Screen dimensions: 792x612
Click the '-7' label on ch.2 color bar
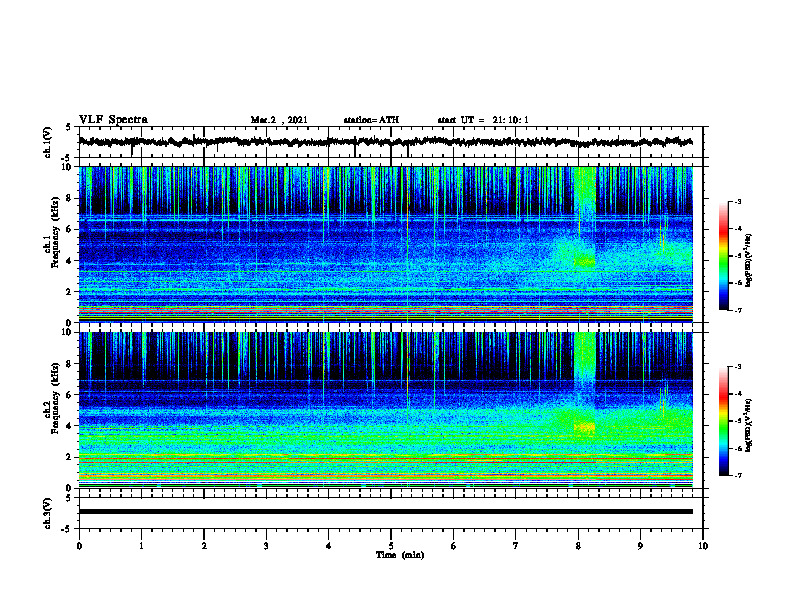[737, 475]
